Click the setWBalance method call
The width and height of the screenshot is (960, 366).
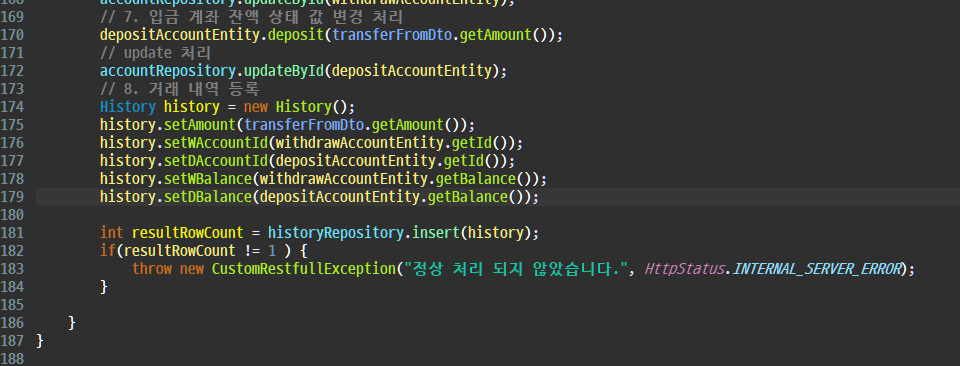click(x=208, y=179)
